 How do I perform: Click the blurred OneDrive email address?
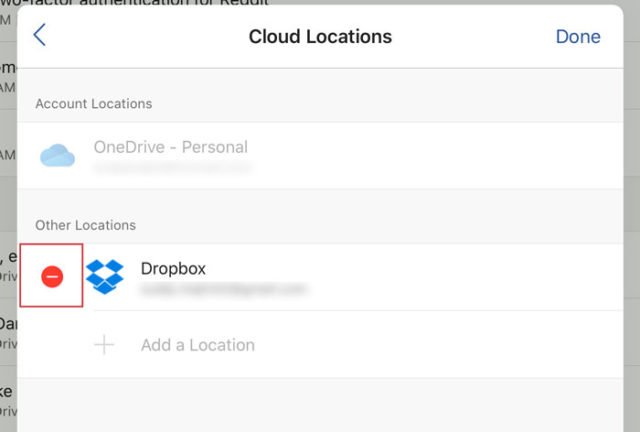[172, 168]
